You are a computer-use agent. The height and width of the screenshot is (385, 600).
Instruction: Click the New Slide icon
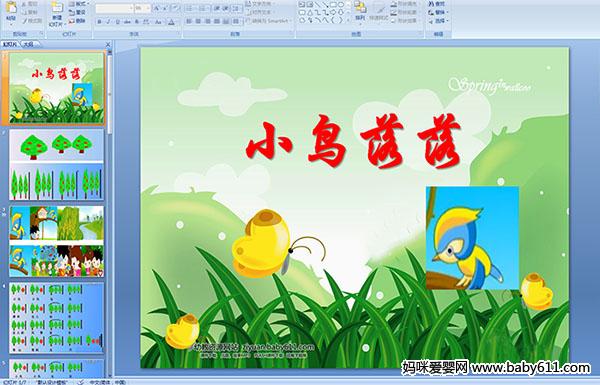[x=57, y=13]
